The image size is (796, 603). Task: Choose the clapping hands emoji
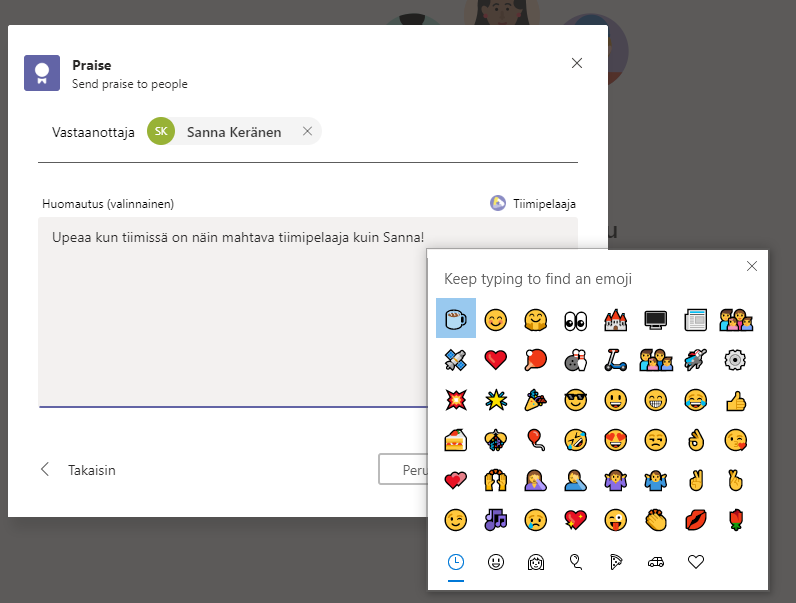pos(655,520)
